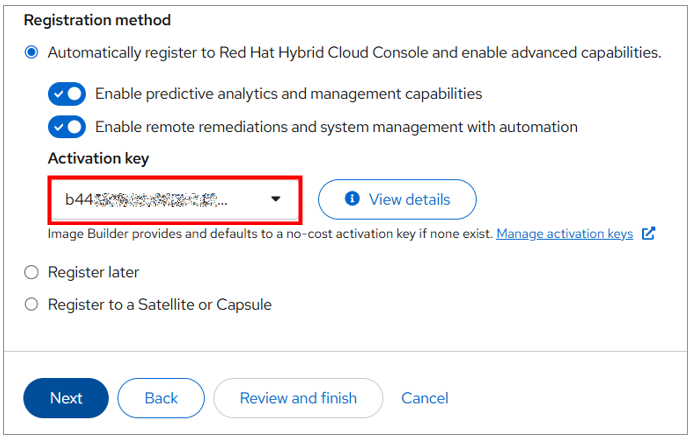Go back with the Back button
The image size is (692, 441).
(161, 398)
